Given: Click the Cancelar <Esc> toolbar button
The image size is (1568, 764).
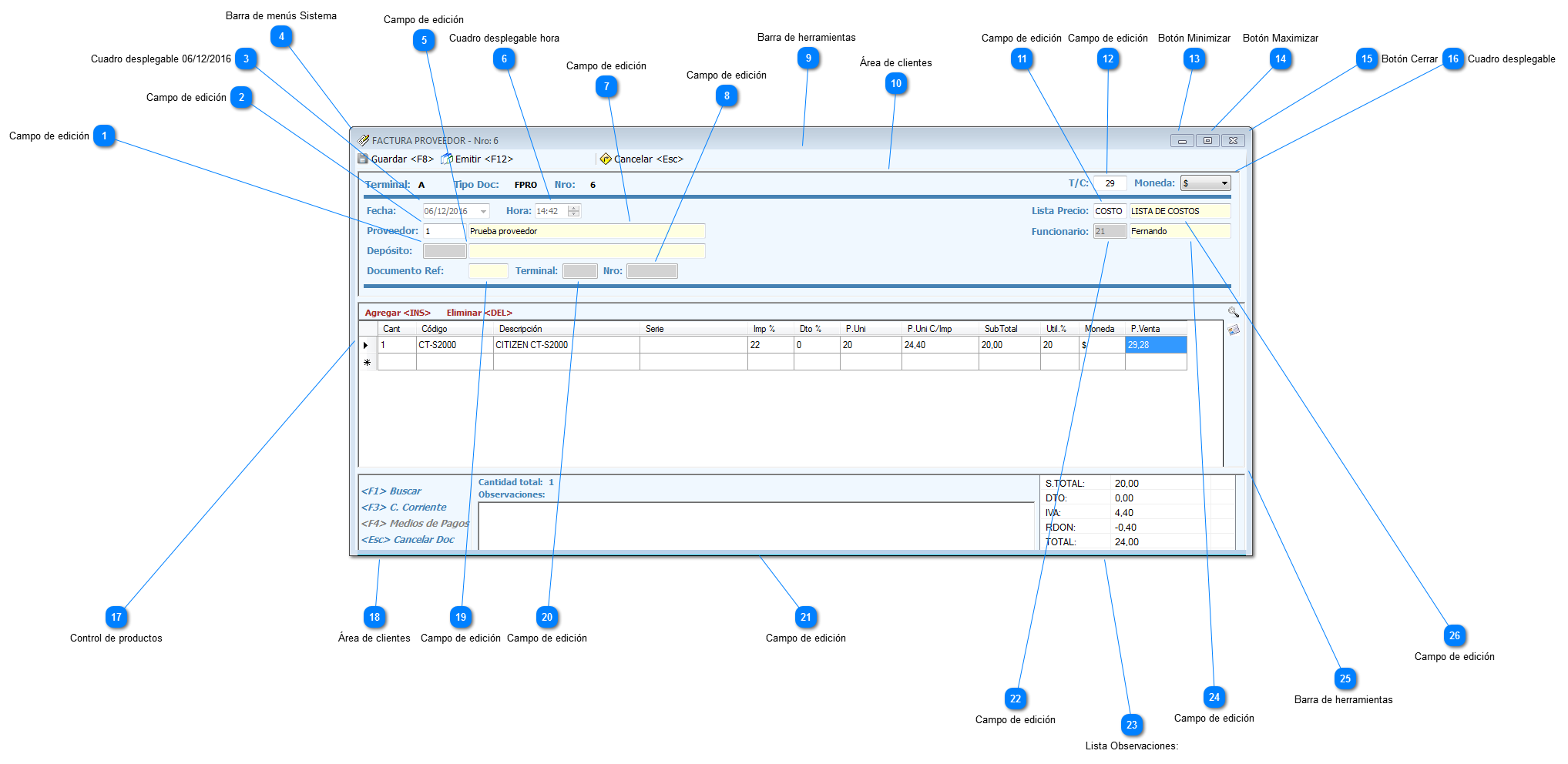Looking at the screenshot, I should (642, 159).
